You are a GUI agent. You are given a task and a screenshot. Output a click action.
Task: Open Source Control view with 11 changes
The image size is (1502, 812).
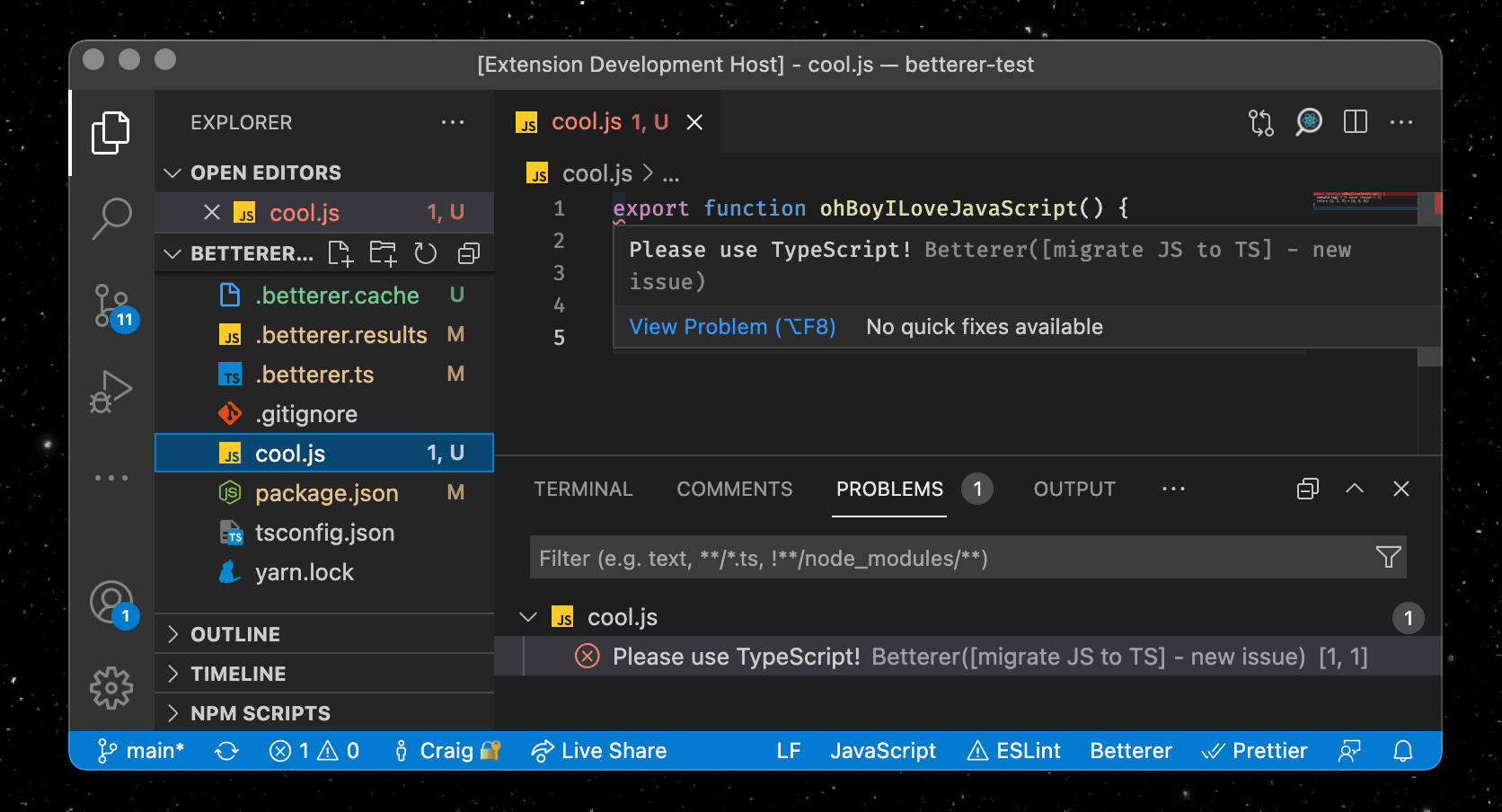(111, 306)
